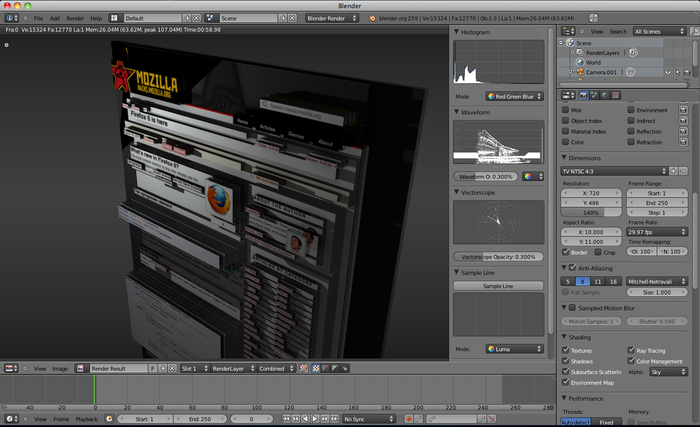
Task: Adjust the Vectorscope Opacity slider
Action: 498,257
